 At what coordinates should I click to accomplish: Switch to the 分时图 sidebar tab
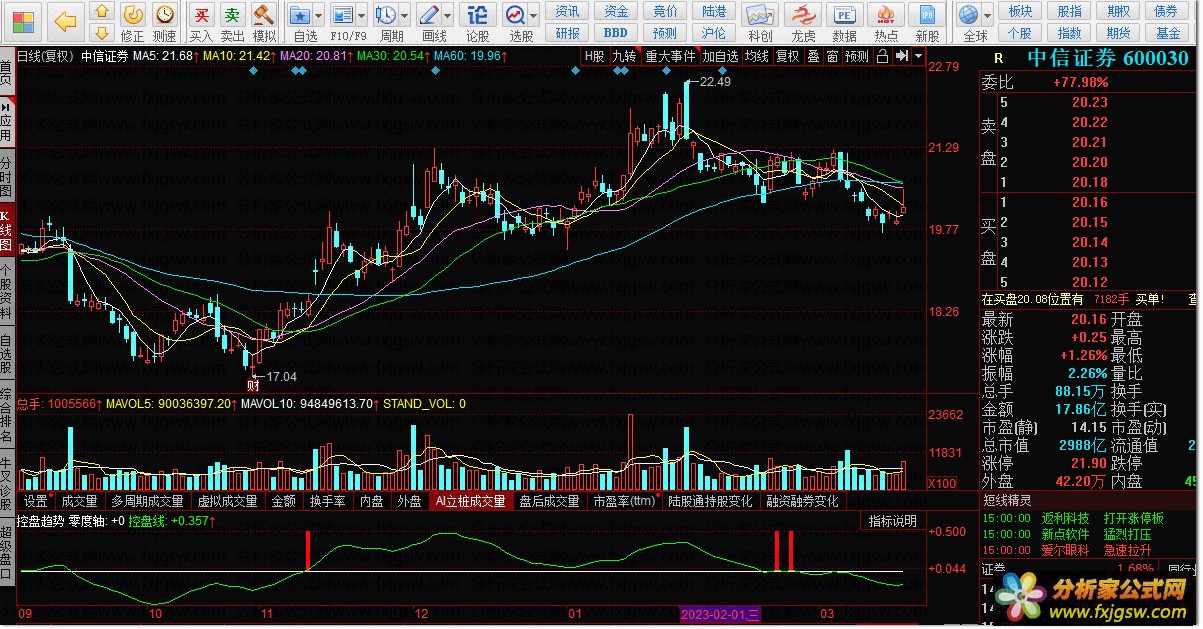click(7, 176)
